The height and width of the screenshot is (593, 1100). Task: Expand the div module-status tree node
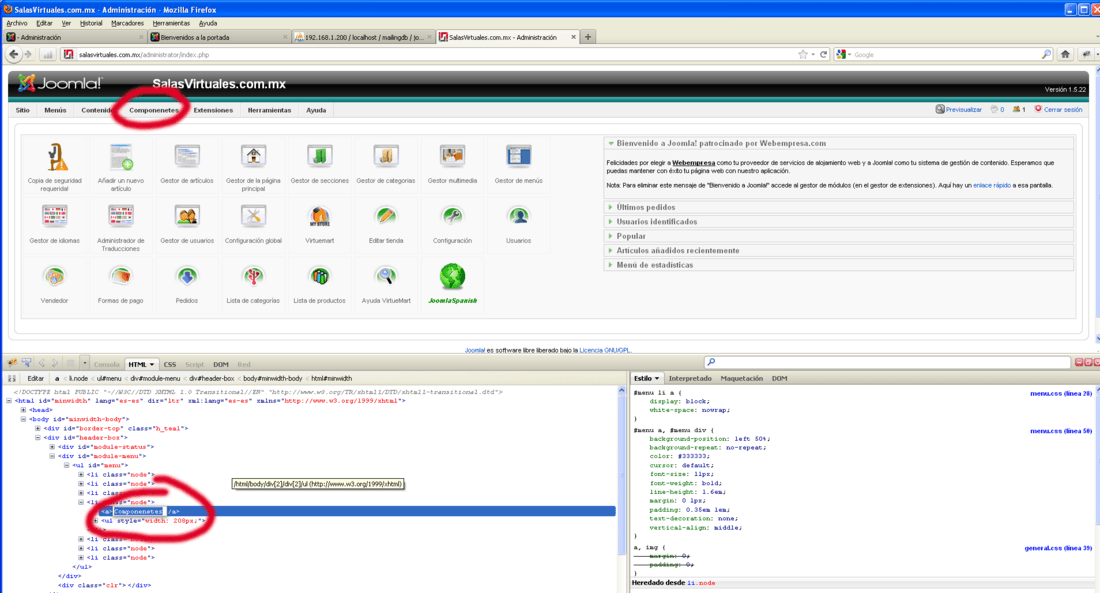(52, 446)
